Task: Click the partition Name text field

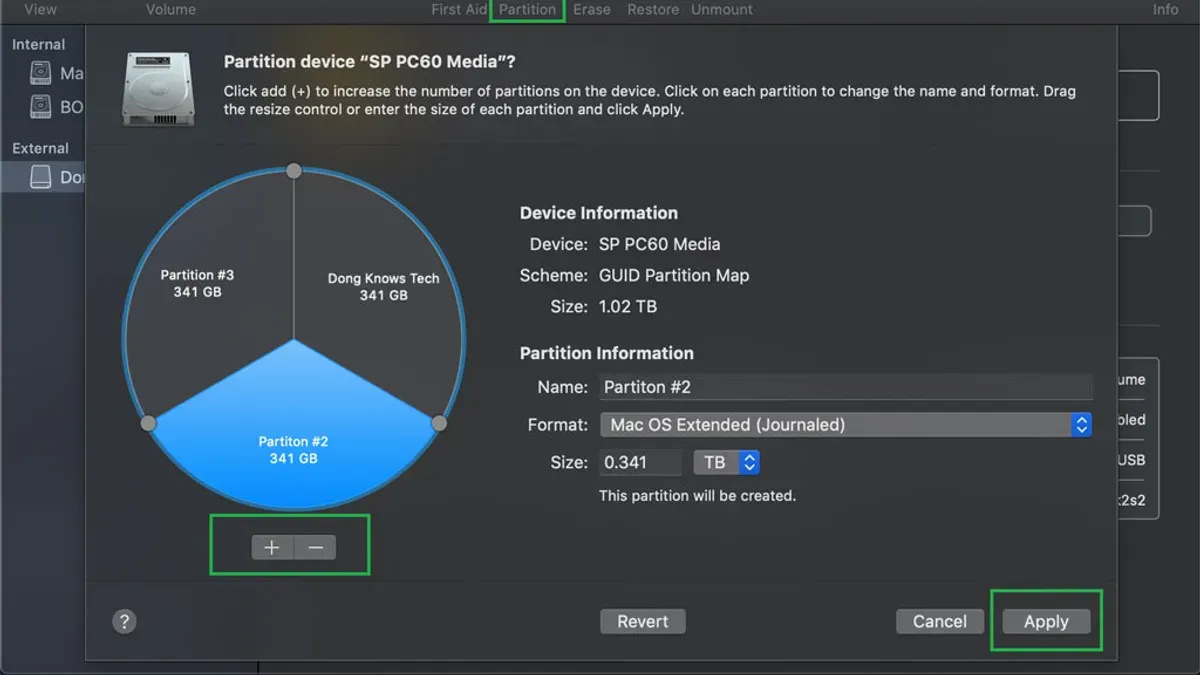Action: tap(845, 387)
